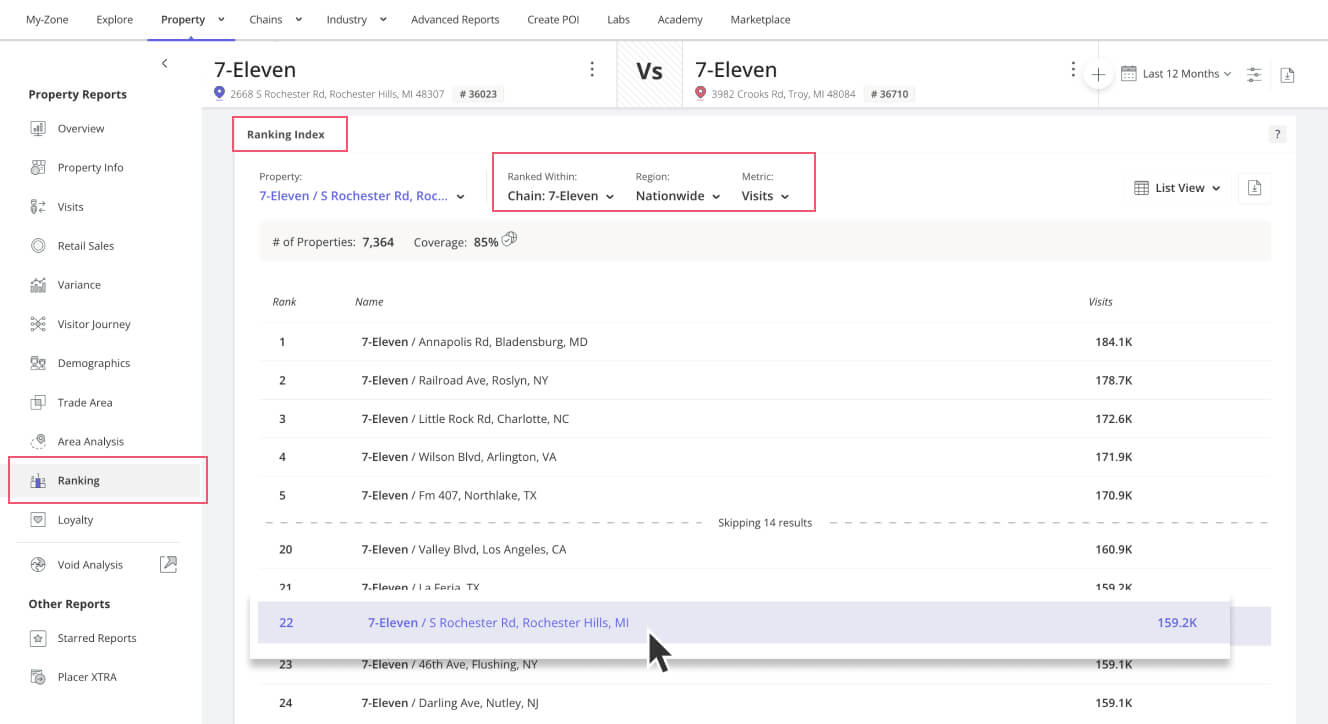This screenshot has height=724, width=1328.
Task: Expand the Chains menu chevron
Action: click(x=297, y=19)
